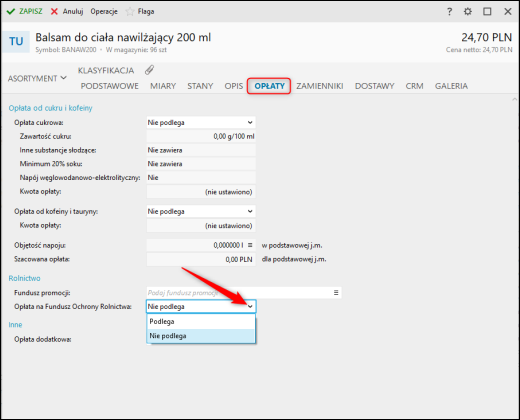Click the green ZAPISZ checkmark
This screenshot has width=520, height=420.
11,12
